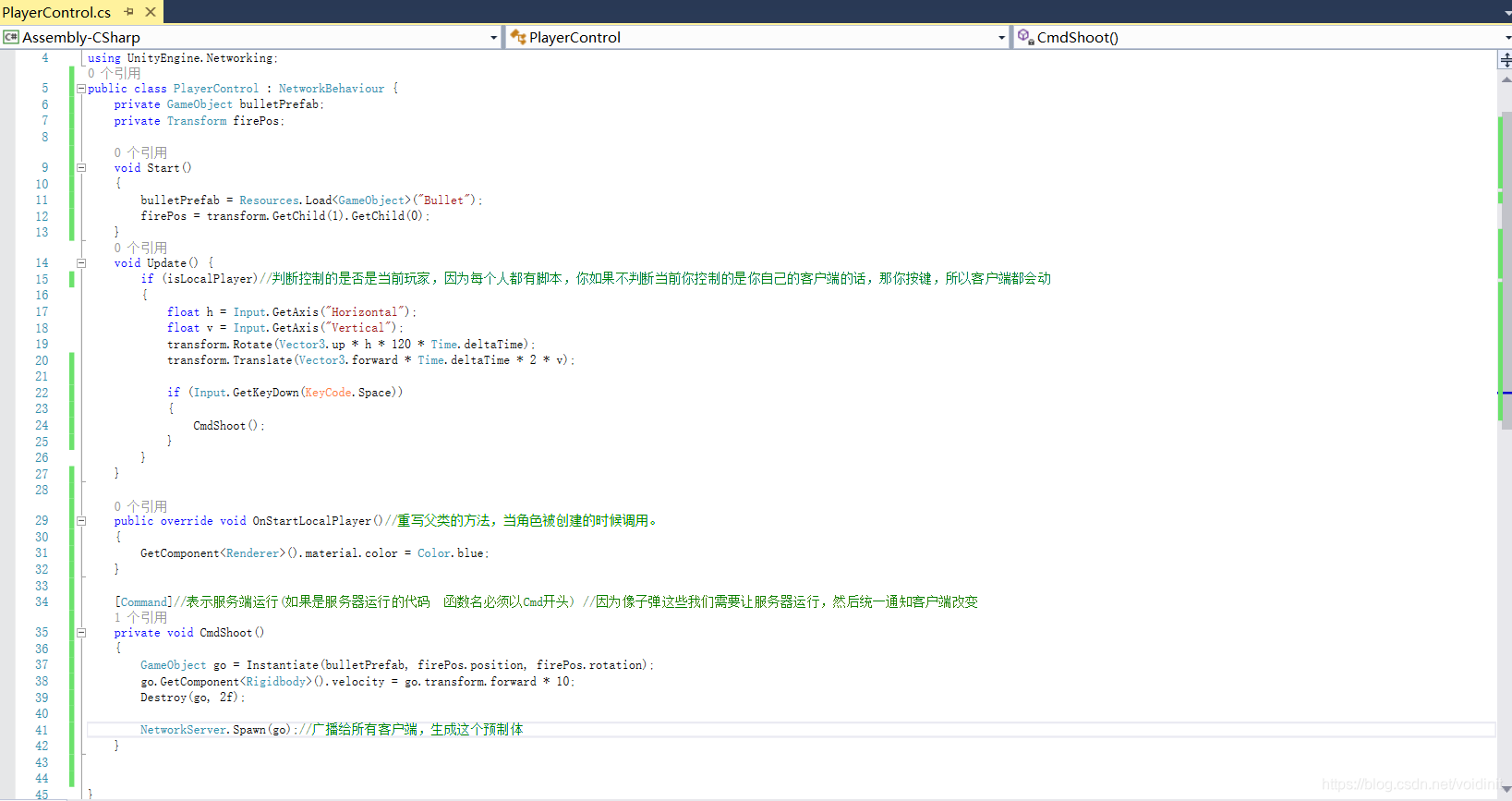Click the '1 个引用' CodeLens above CmdShoot

point(140,617)
